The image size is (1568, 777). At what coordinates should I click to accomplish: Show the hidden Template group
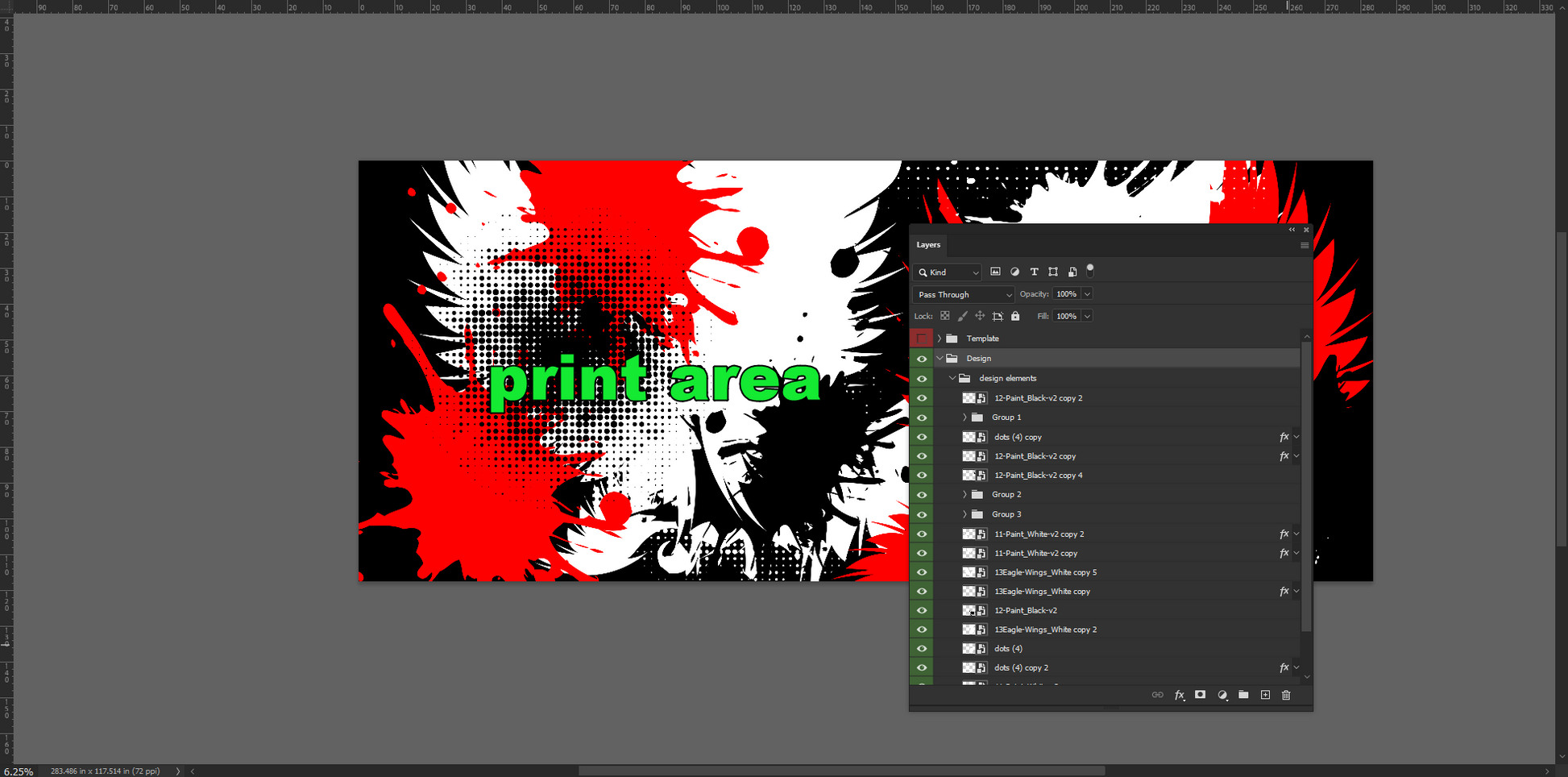pyautogui.click(x=921, y=339)
